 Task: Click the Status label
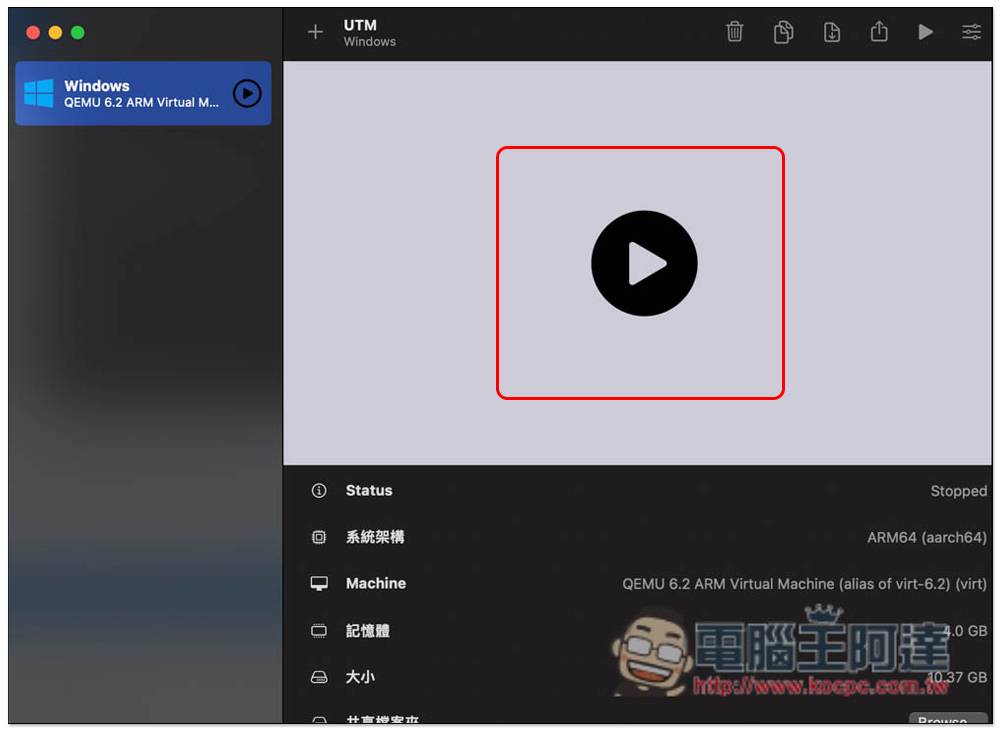[x=369, y=490]
